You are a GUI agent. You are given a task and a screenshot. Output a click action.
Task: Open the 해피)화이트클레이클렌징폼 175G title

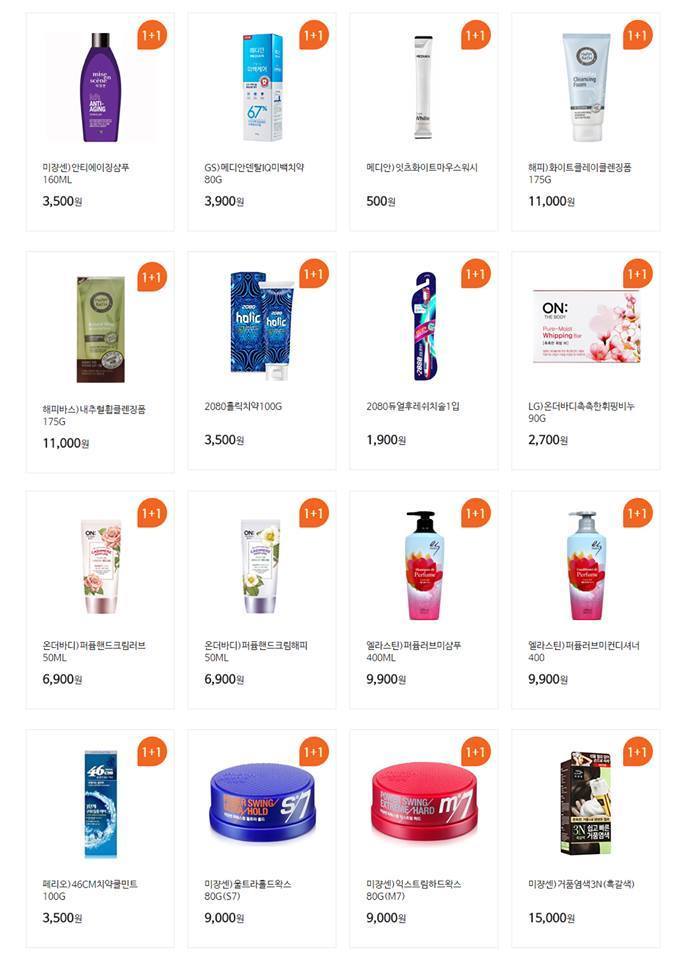[x=579, y=173]
